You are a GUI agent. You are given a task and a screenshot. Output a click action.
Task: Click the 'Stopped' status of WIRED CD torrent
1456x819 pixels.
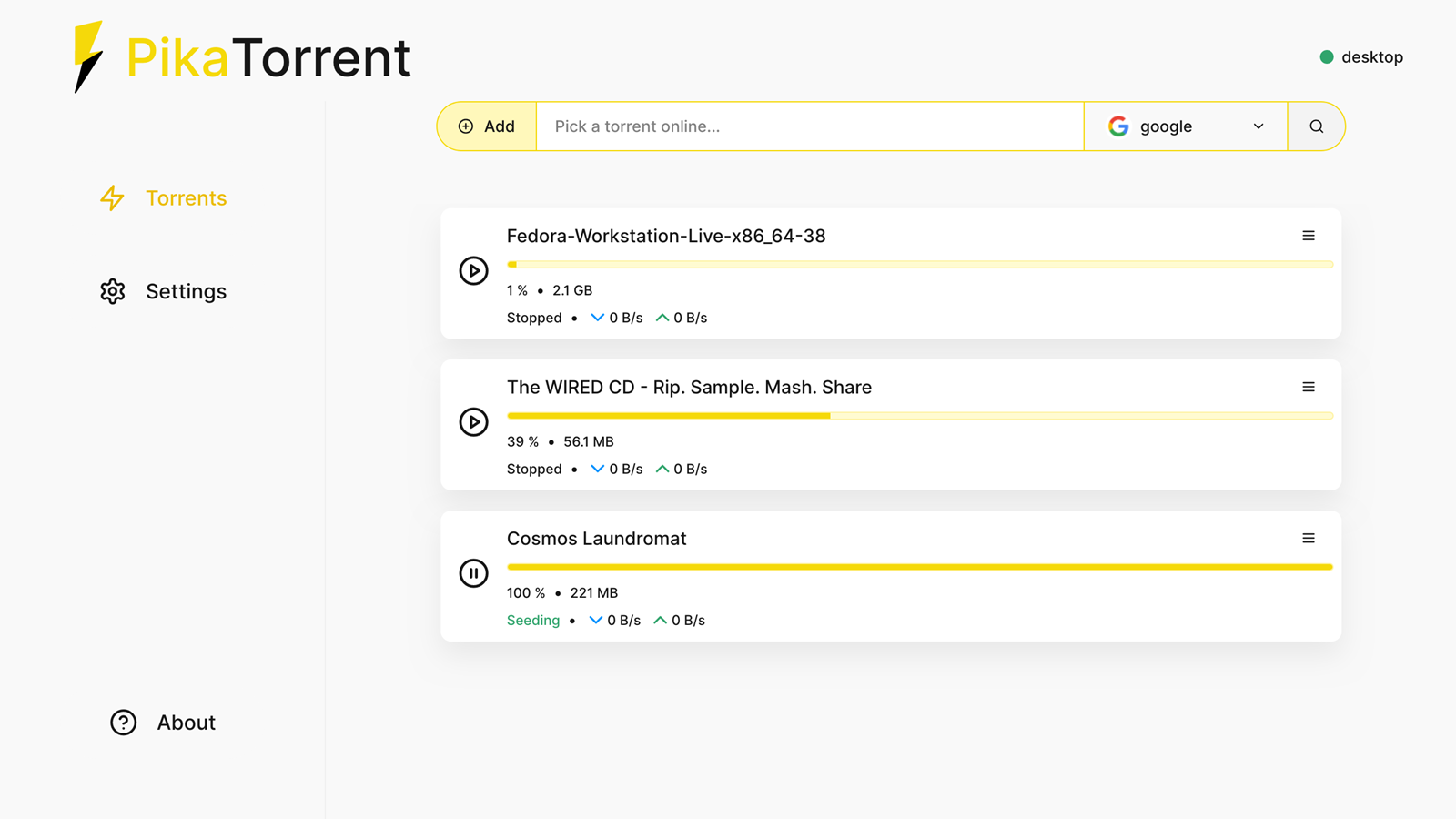point(534,469)
